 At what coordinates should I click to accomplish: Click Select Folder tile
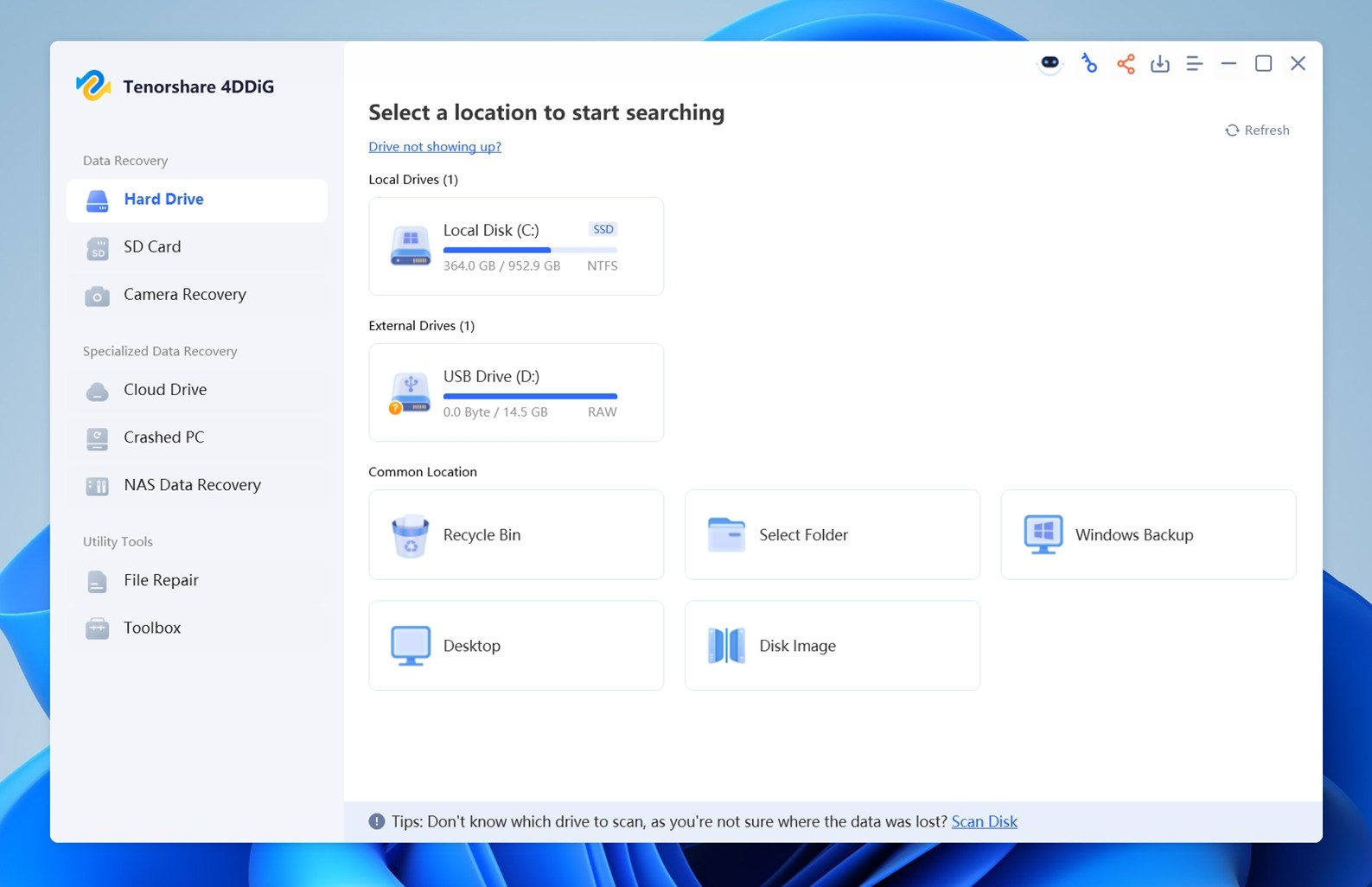(832, 534)
